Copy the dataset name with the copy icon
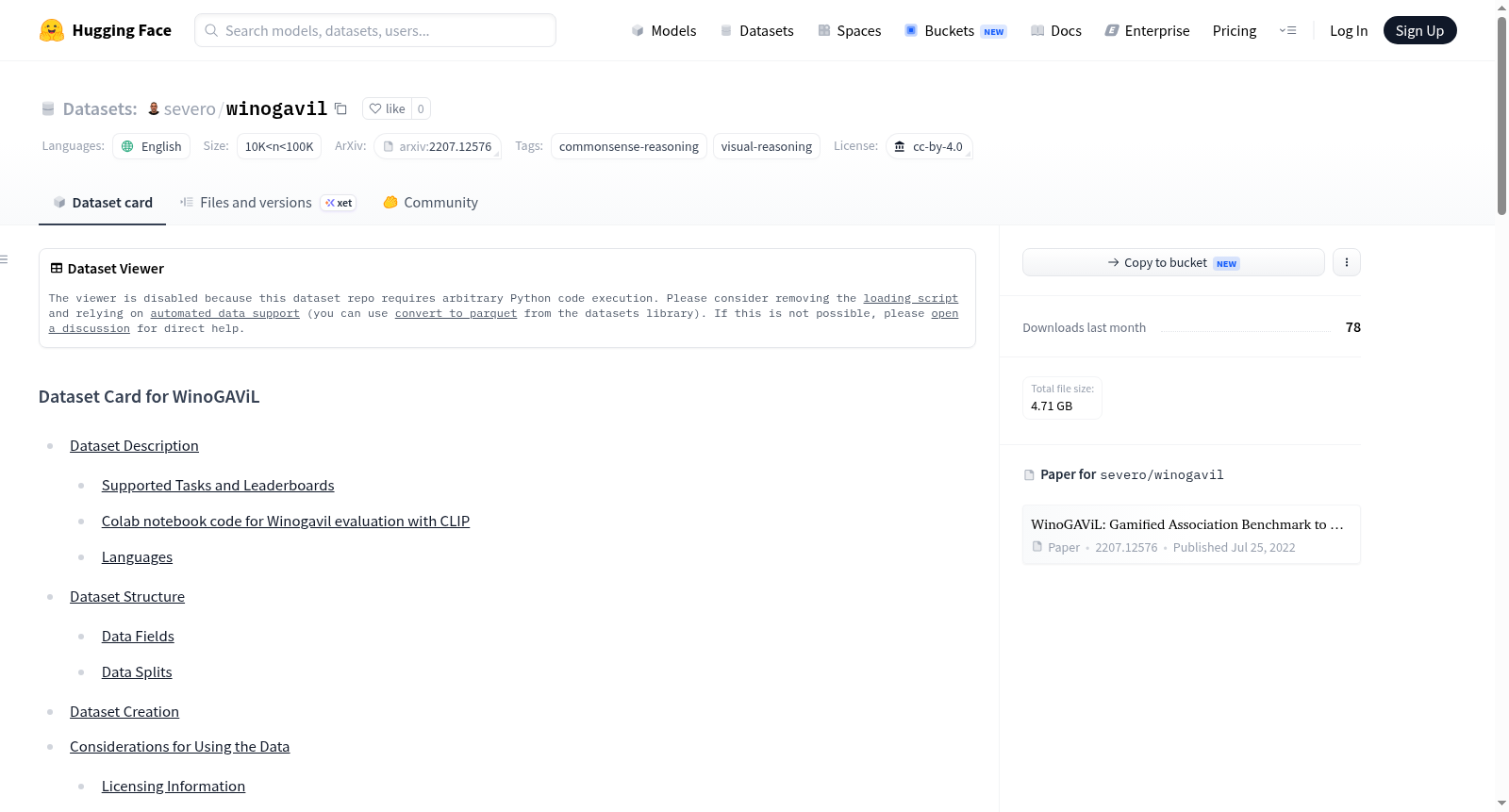Image resolution: width=1509 pixels, height=812 pixels. pyautogui.click(x=340, y=109)
